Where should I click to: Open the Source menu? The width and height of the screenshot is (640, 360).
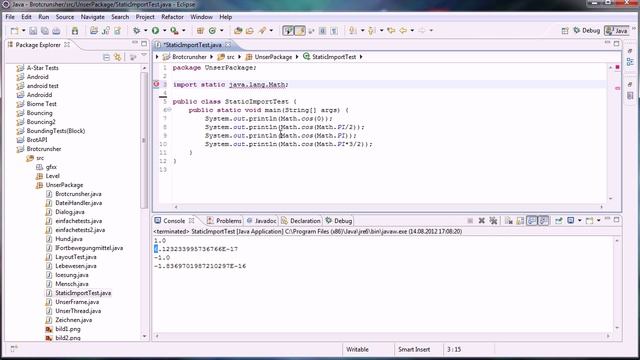tap(65, 17)
